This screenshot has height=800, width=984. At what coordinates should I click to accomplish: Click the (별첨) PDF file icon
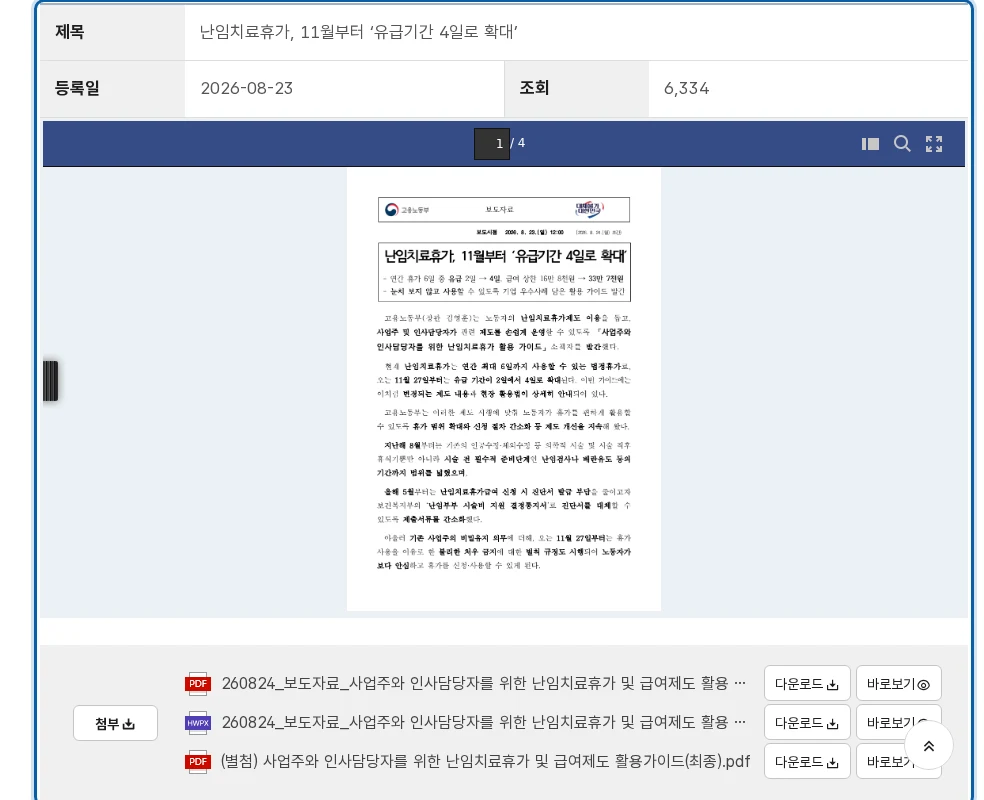click(198, 762)
